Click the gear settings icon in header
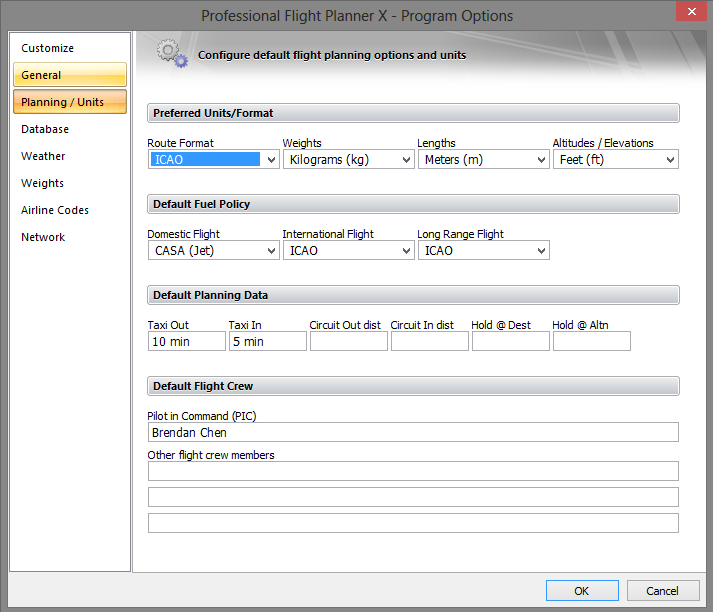Image resolution: width=713 pixels, height=612 pixels. (x=172, y=54)
